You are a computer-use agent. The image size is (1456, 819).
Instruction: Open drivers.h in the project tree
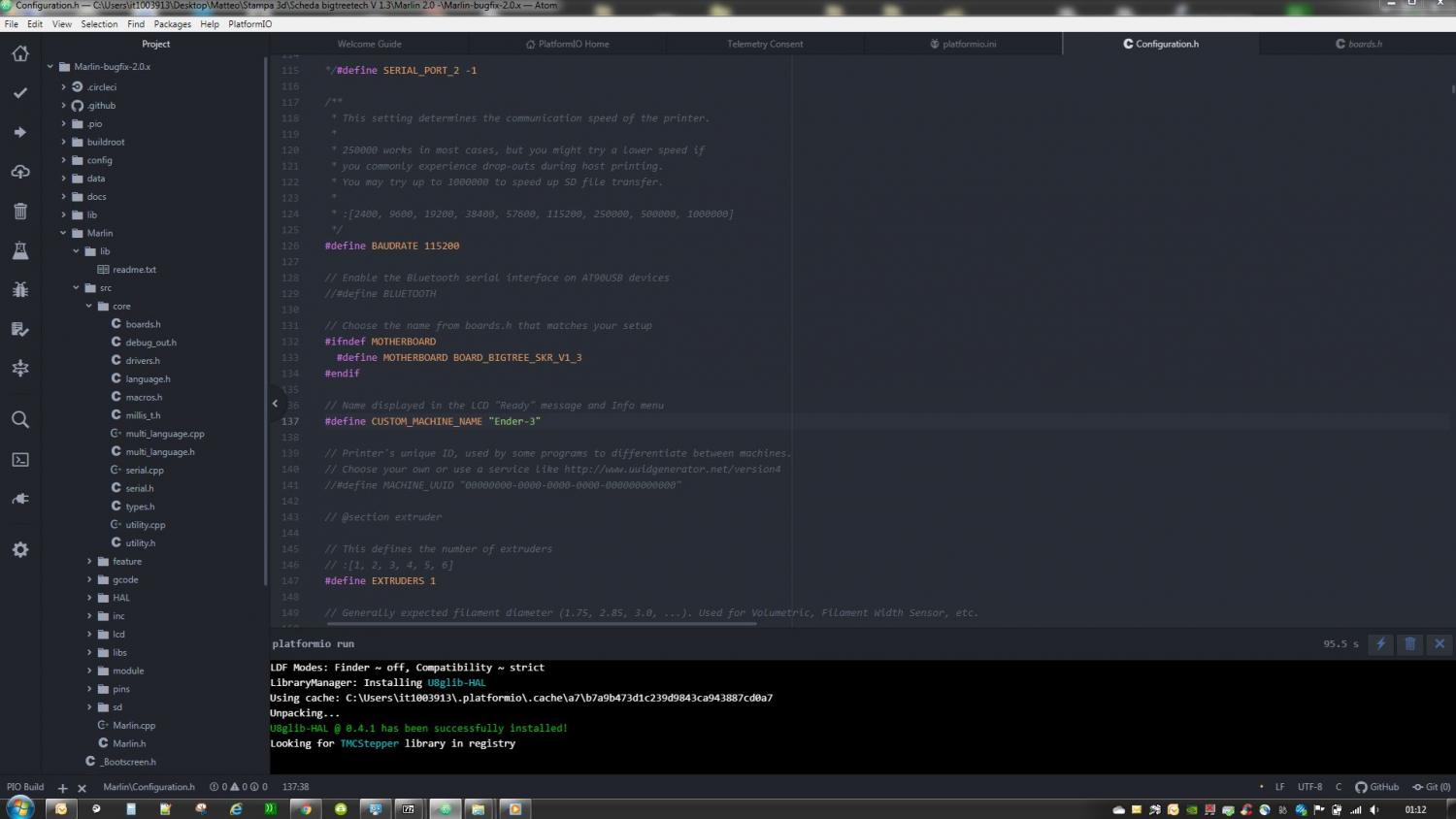pos(142,361)
